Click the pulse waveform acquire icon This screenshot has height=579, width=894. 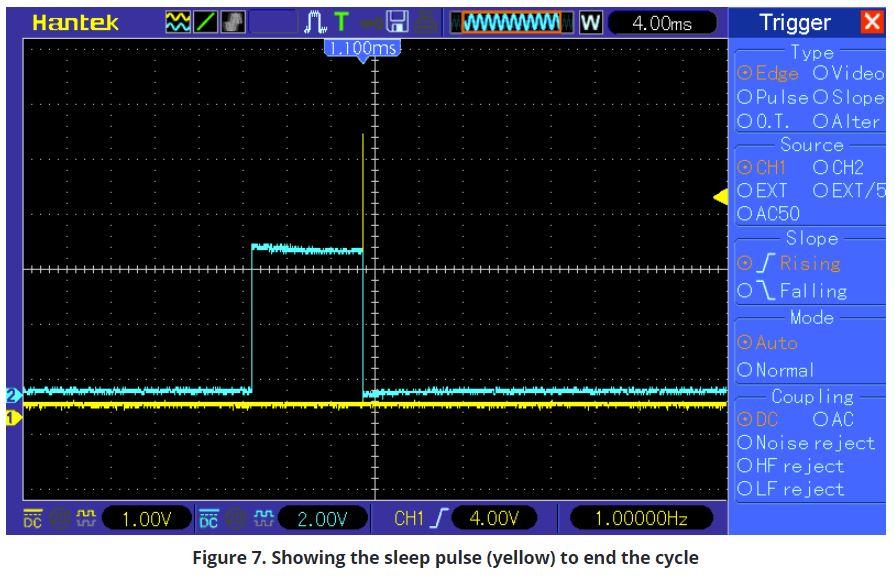[x=315, y=22]
